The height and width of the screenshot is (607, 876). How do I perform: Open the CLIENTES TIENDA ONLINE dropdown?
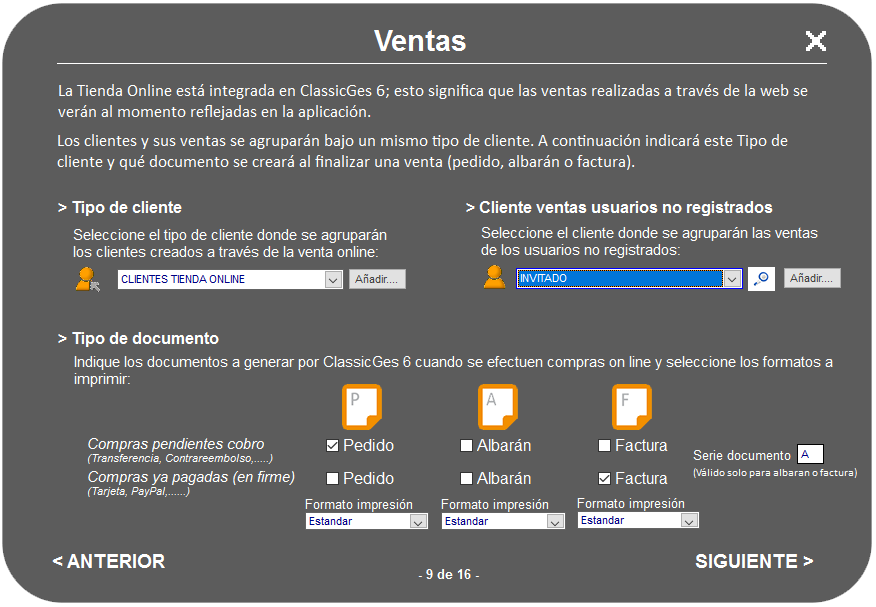coord(333,280)
